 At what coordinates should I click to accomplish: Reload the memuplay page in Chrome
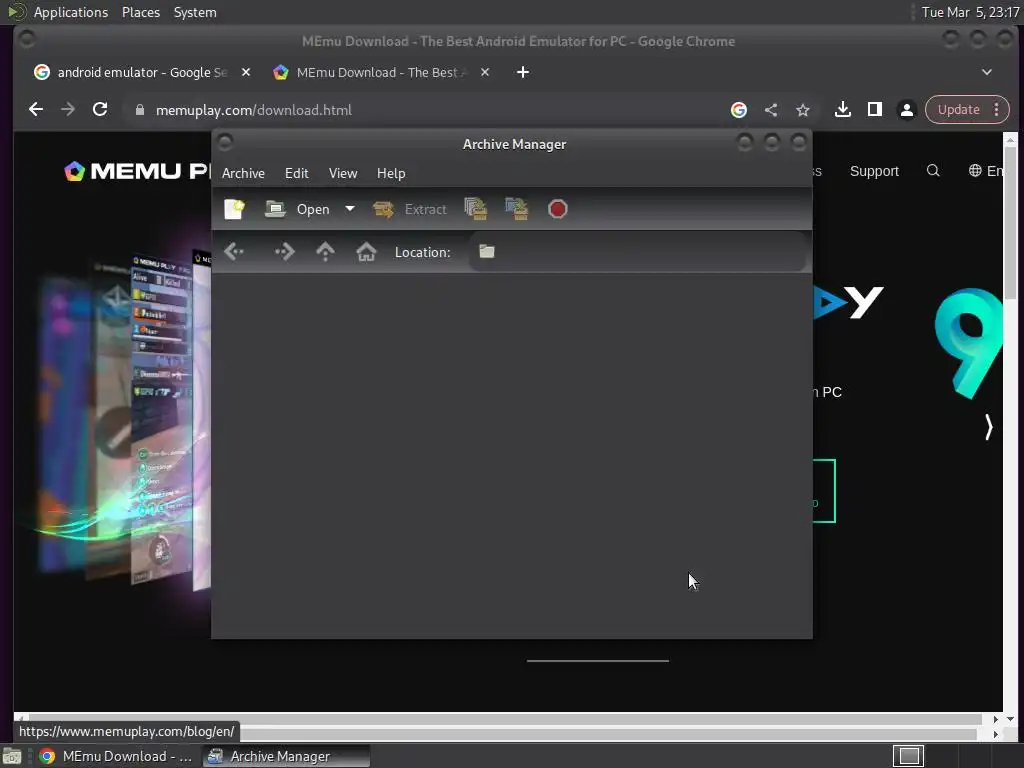(100, 110)
